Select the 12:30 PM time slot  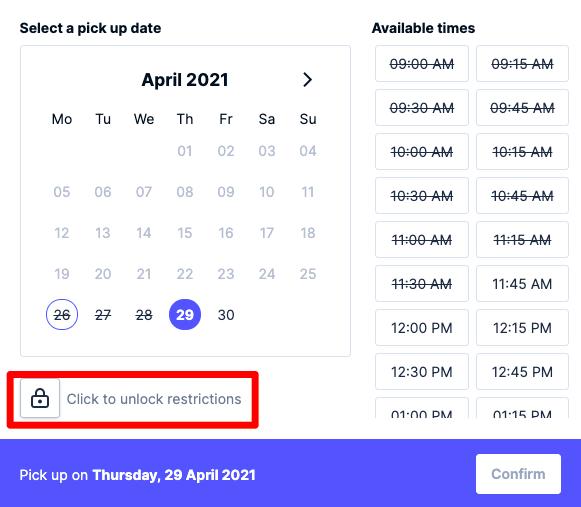pos(422,372)
